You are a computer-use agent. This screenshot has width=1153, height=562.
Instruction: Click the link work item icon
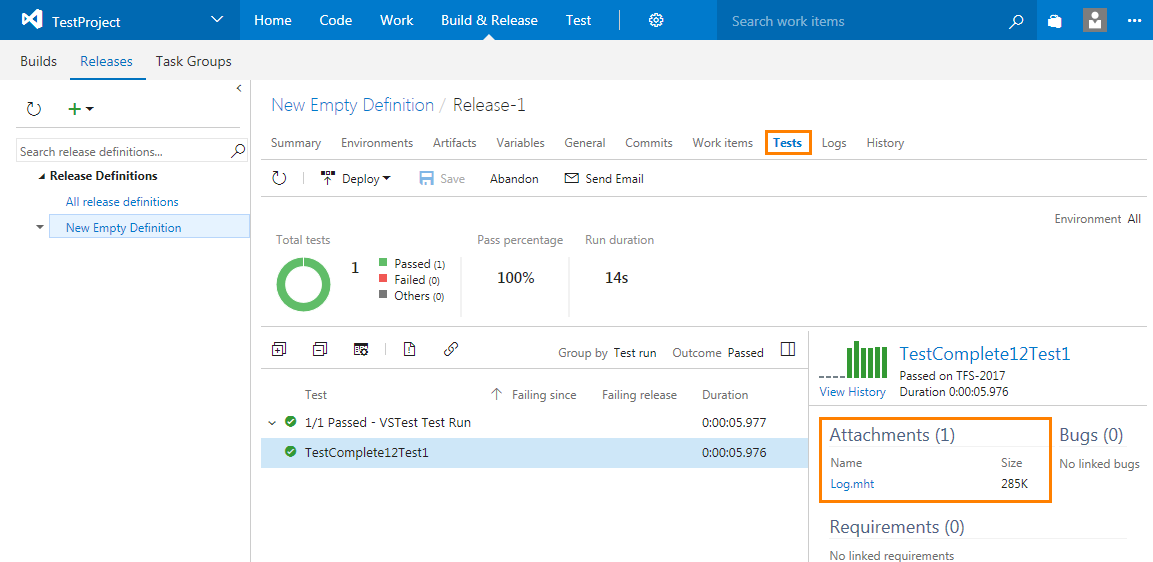point(451,349)
